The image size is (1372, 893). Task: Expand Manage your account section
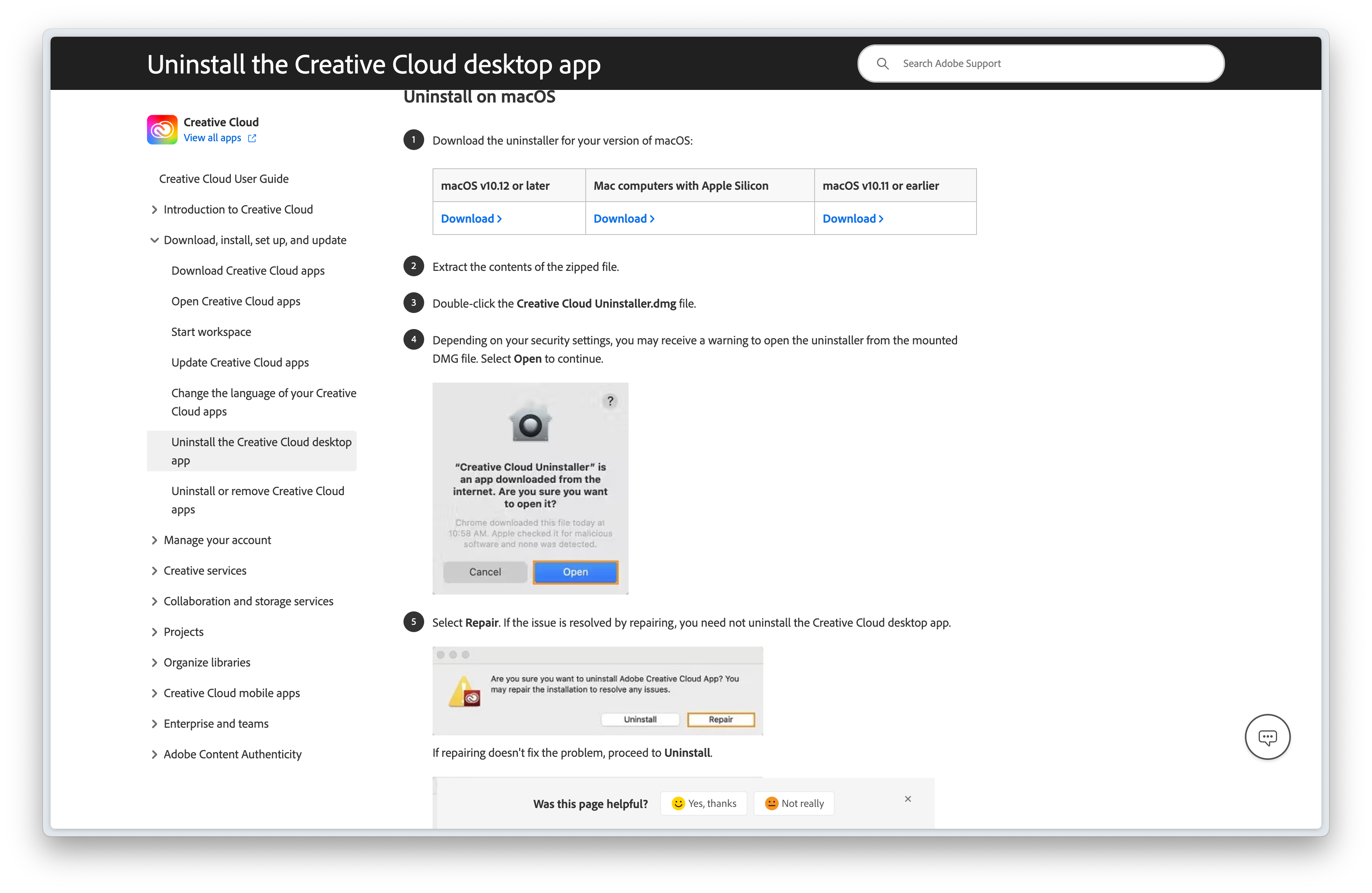154,540
